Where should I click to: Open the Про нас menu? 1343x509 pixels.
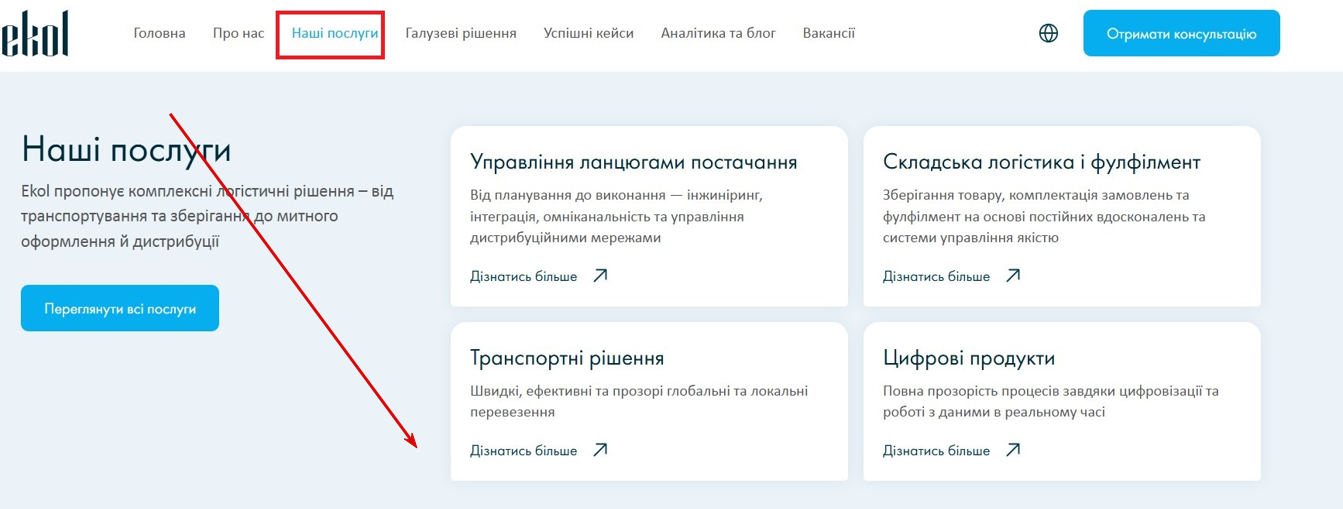tap(238, 33)
